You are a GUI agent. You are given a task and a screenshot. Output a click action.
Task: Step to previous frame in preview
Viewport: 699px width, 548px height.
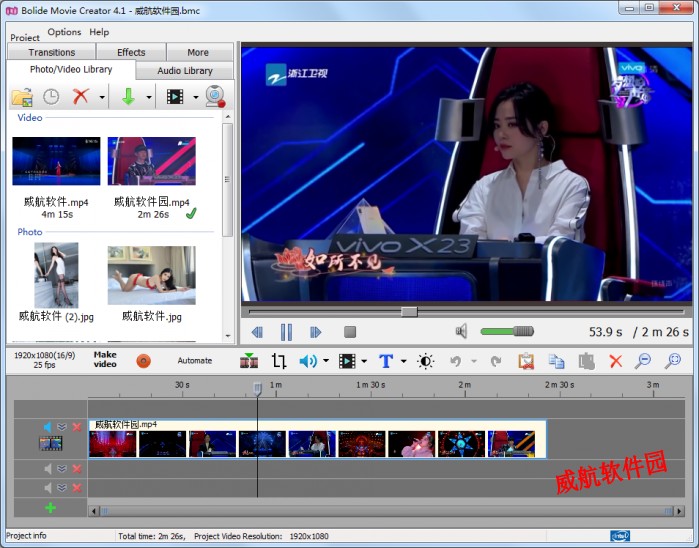257,332
